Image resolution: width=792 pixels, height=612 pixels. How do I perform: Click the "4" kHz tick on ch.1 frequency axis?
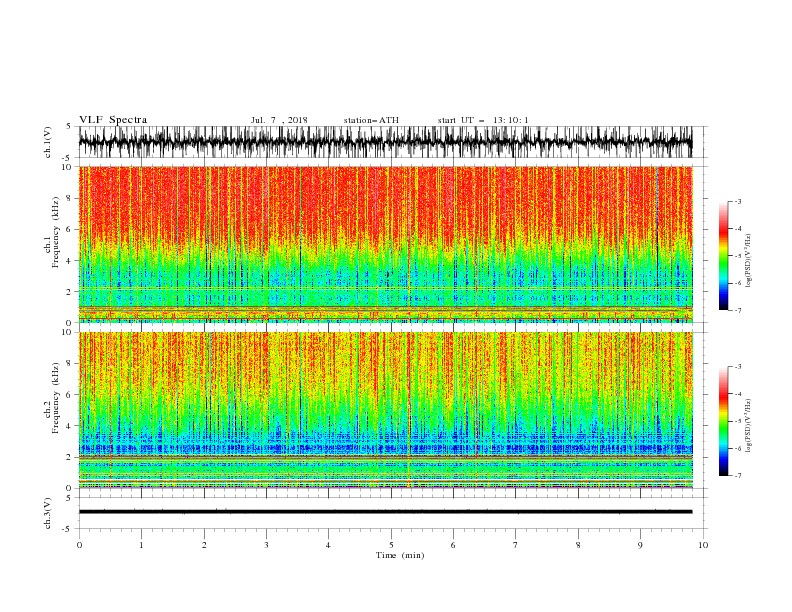pos(69,261)
